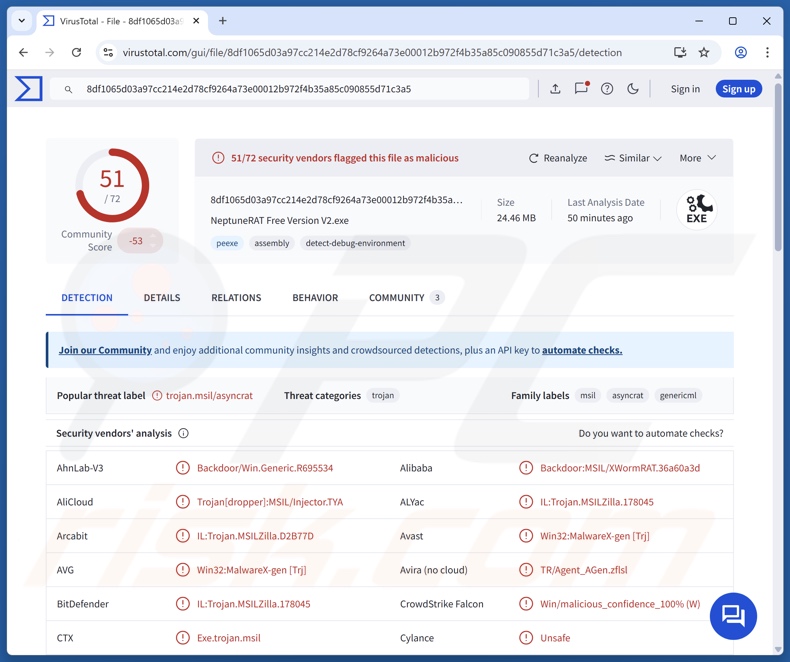Click the Sign up button
The width and height of the screenshot is (790, 662).
click(739, 89)
